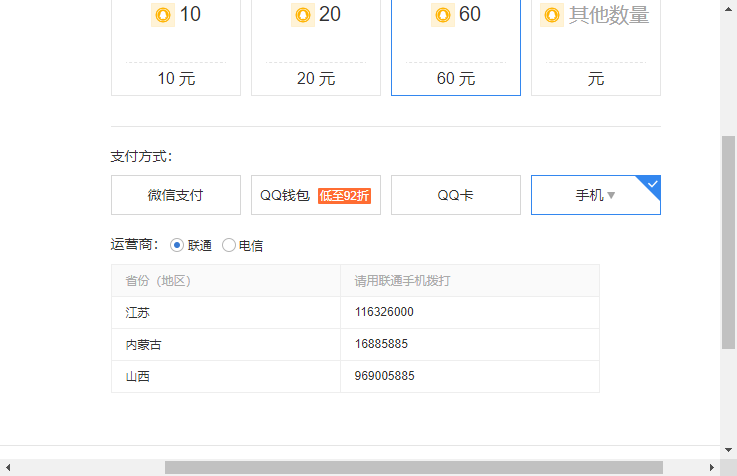Viewport: 737px width, 476px height.
Task: Click the horizontal scrollbar thumb
Action: pos(414,468)
